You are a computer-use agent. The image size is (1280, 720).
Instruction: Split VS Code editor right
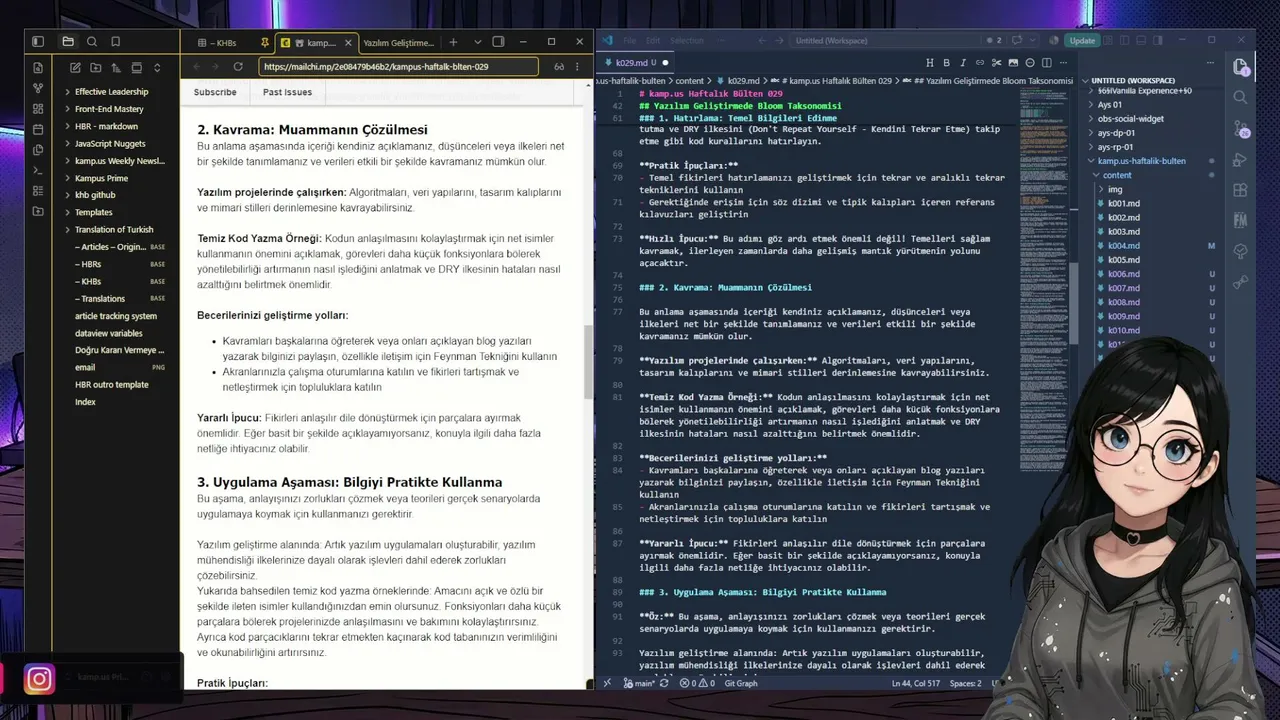(1049, 63)
